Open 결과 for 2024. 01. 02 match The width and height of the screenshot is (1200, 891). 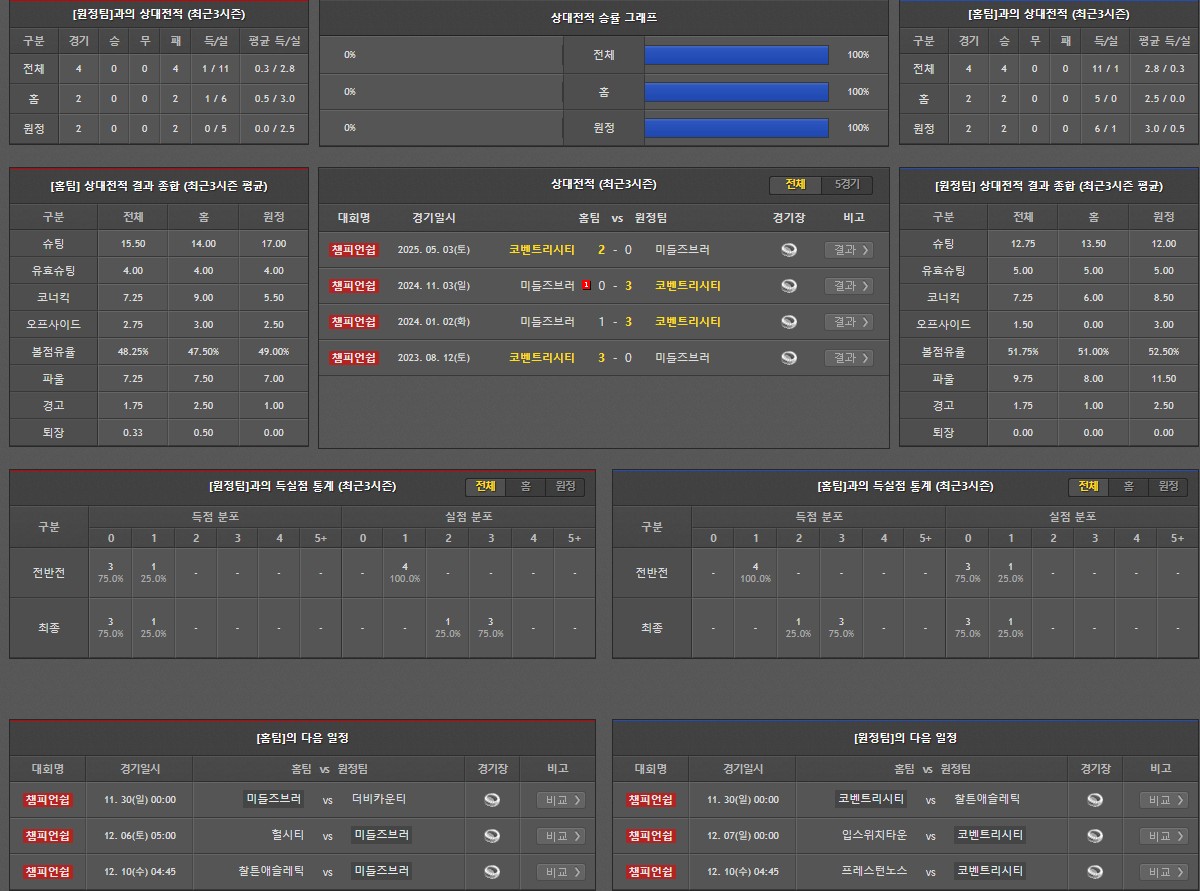click(x=848, y=322)
